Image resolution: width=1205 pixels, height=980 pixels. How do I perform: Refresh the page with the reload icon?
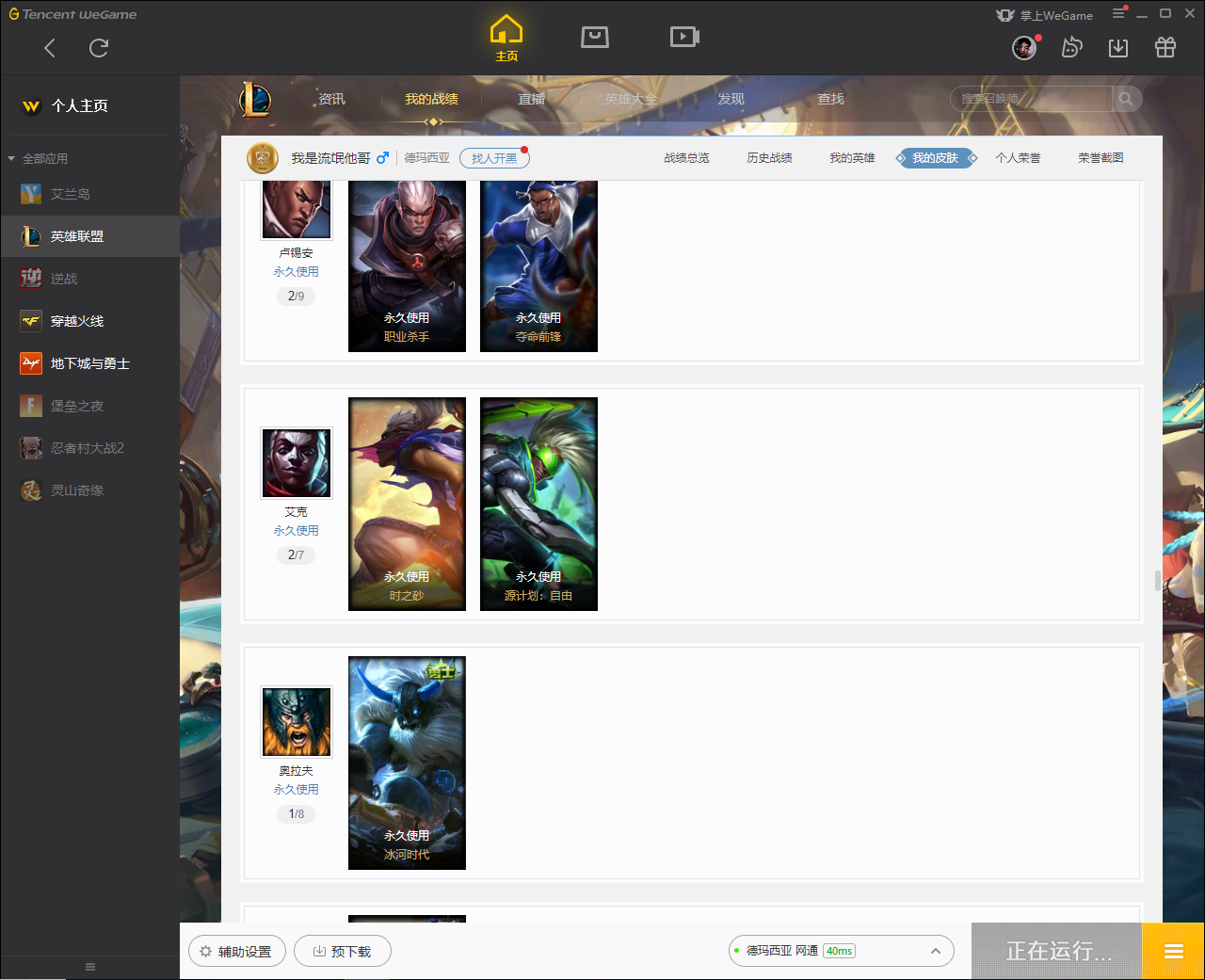coord(99,48)
